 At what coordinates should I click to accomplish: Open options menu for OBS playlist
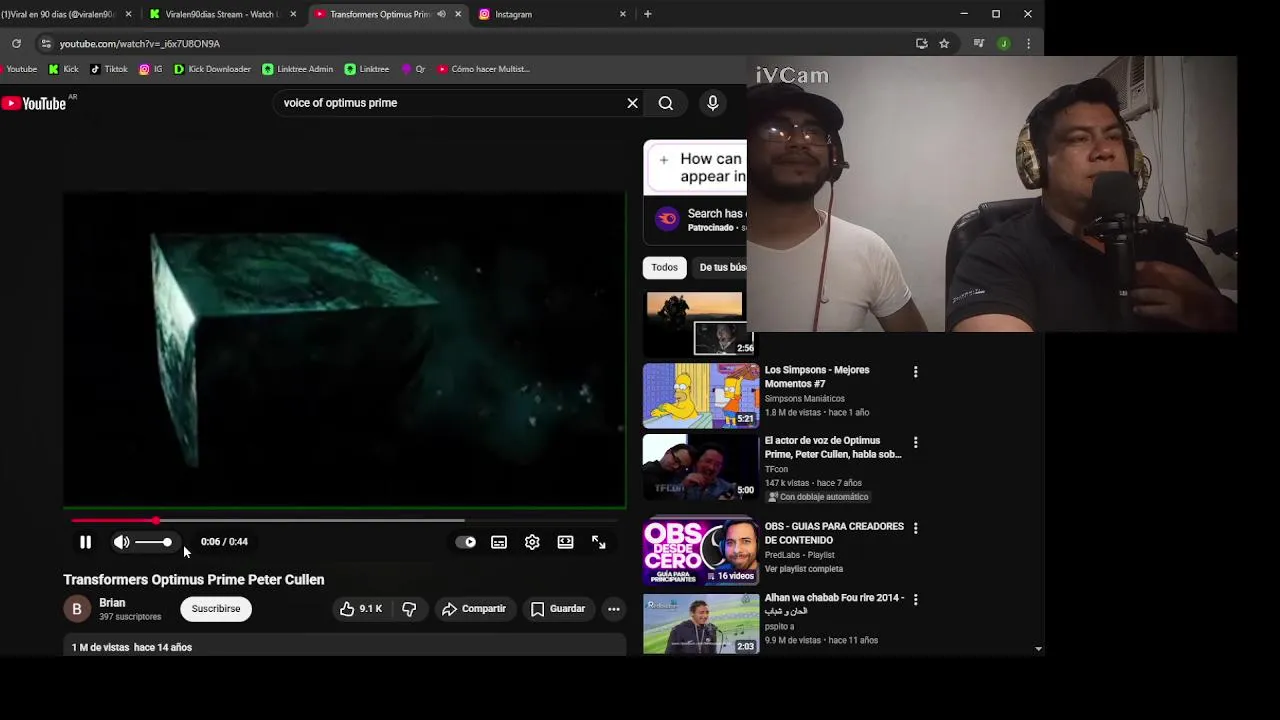click(x=915, y=528)
